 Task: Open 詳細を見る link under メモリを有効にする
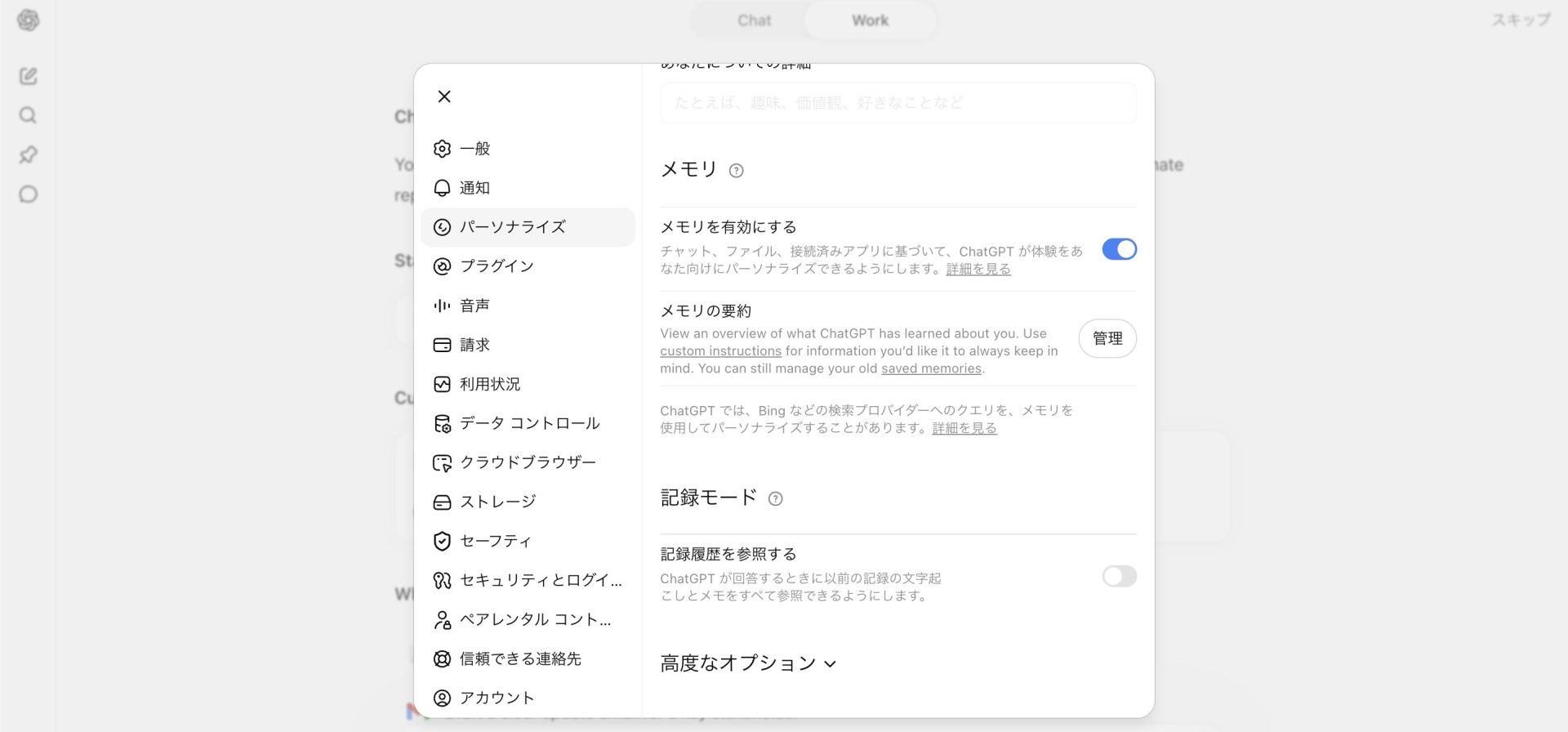[x=978, y=269]
